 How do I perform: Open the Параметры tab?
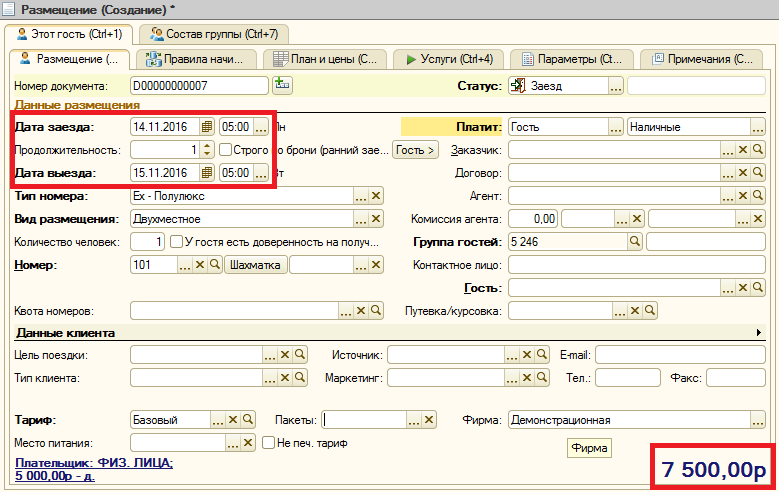point(572,59)
